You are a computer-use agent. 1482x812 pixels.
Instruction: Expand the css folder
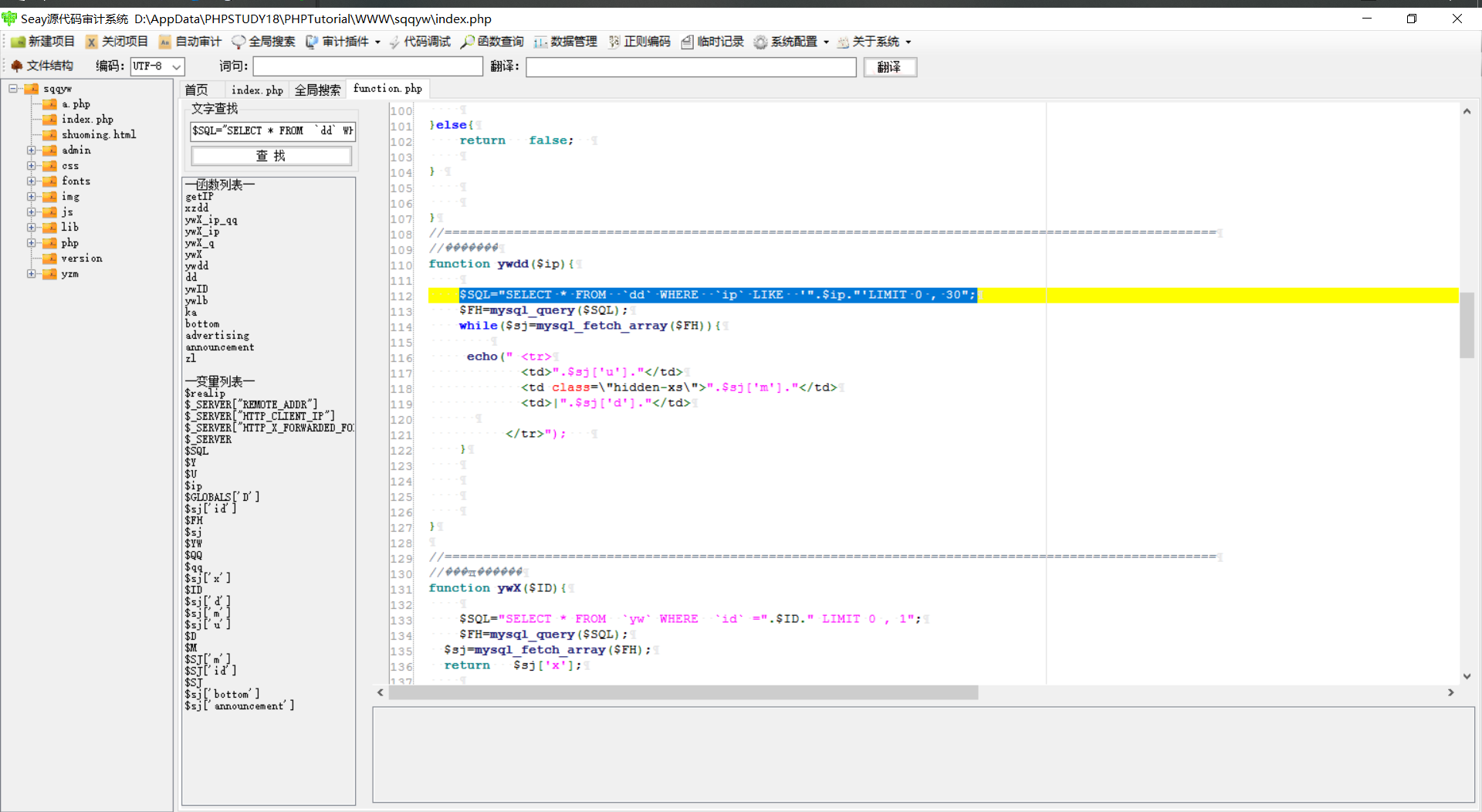pyautogui.click(x=32, y=166)
